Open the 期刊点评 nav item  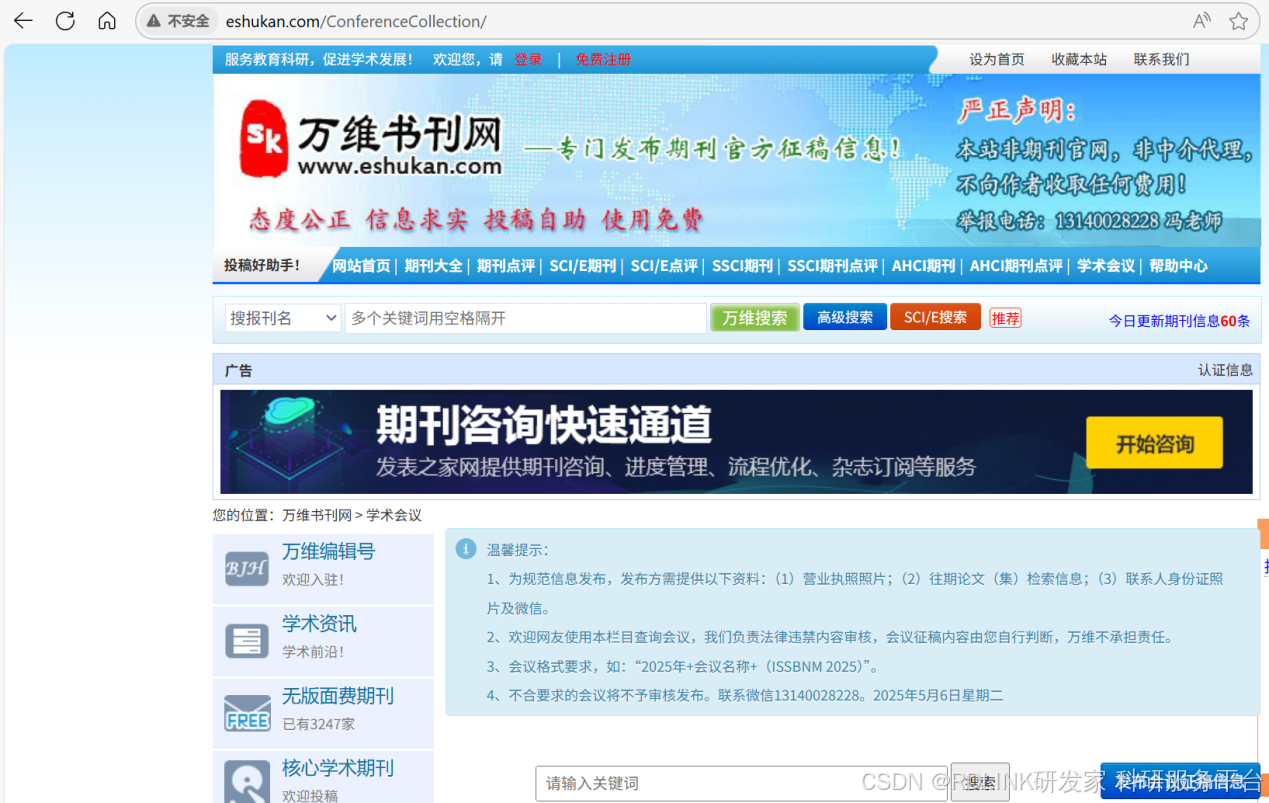(505, 266)
